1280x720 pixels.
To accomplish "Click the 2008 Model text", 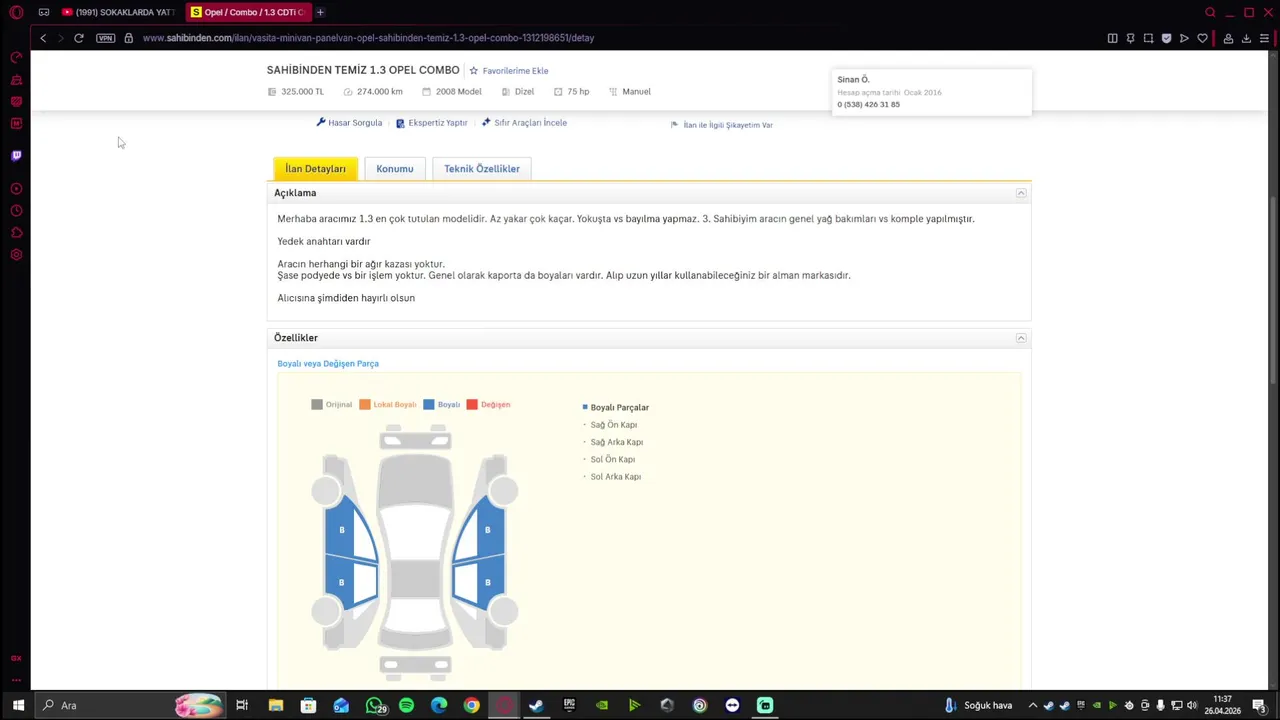I will pos(459,92).
